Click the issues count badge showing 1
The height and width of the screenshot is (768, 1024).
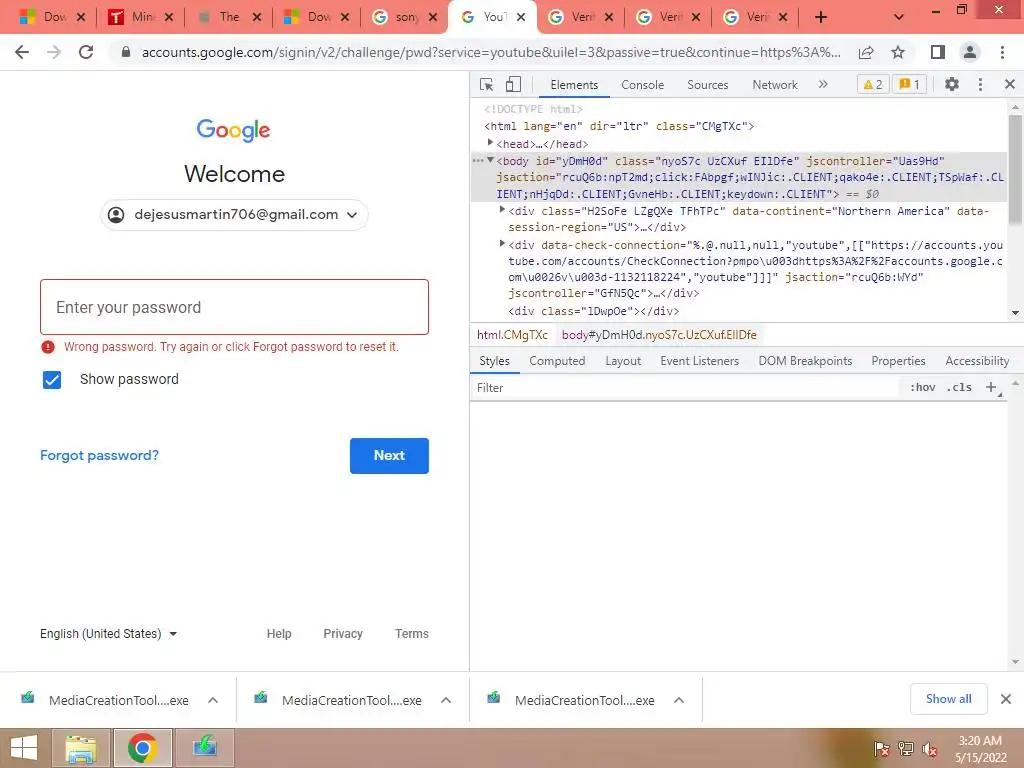click(909, 84)
